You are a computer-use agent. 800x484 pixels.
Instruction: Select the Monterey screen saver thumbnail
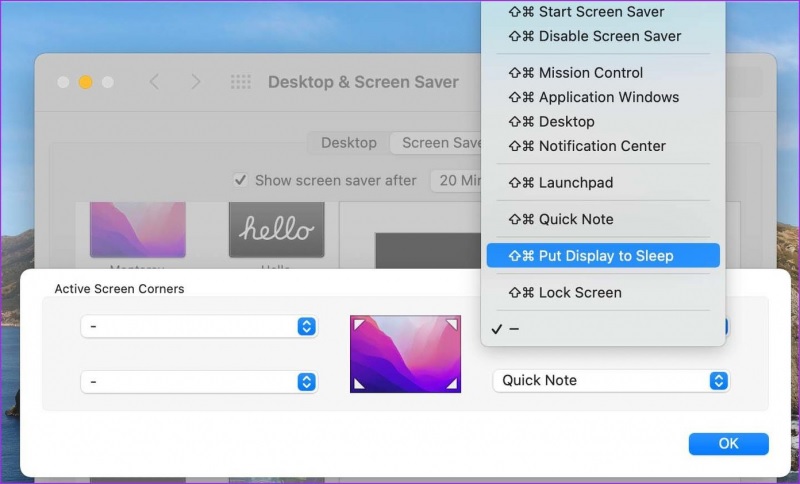click(x=137, y=230)
